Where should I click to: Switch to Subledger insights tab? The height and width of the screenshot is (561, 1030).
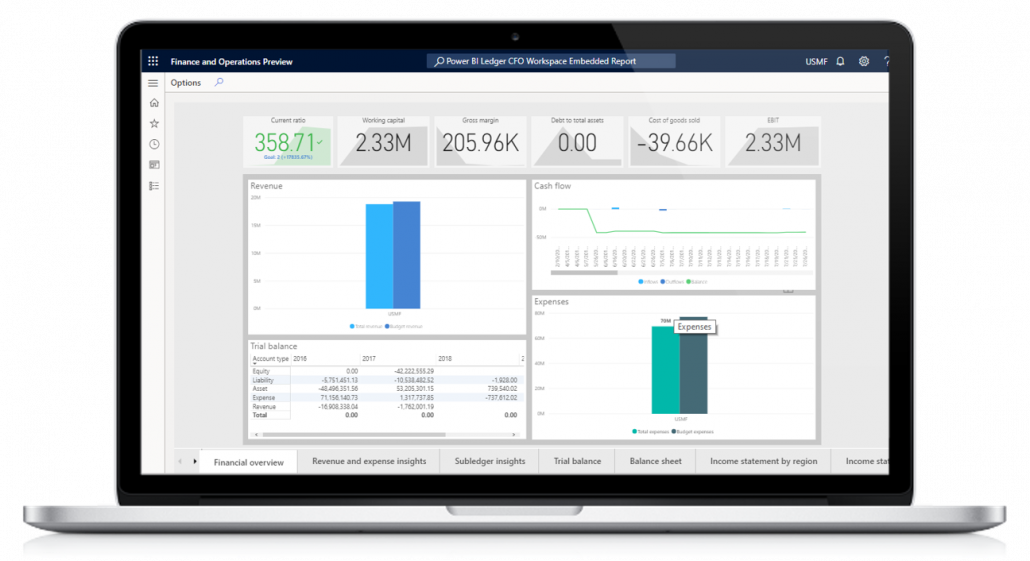(x=490, y=461)
